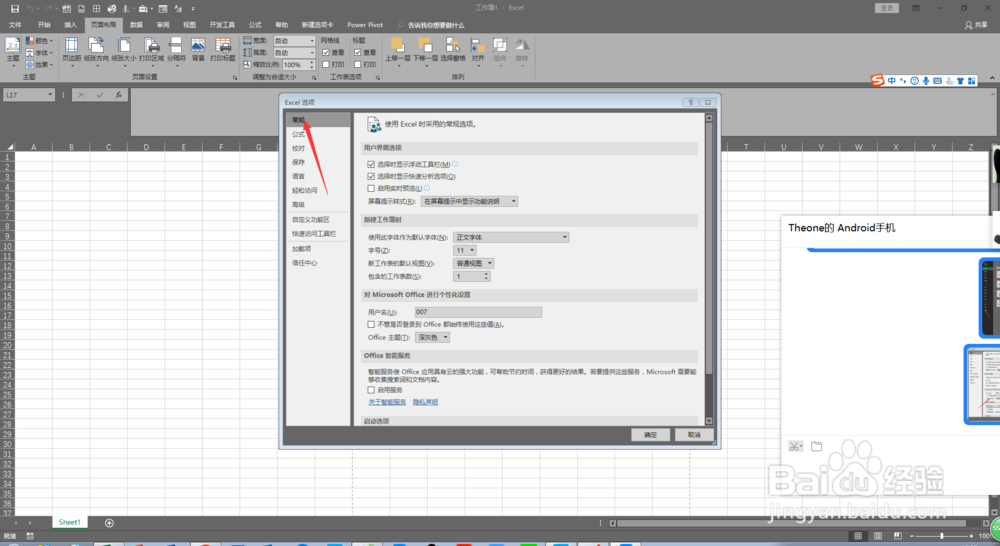Click the scissors icon in chat panel
This screenshot has width=1000, height=546.
tap(795, 446)
